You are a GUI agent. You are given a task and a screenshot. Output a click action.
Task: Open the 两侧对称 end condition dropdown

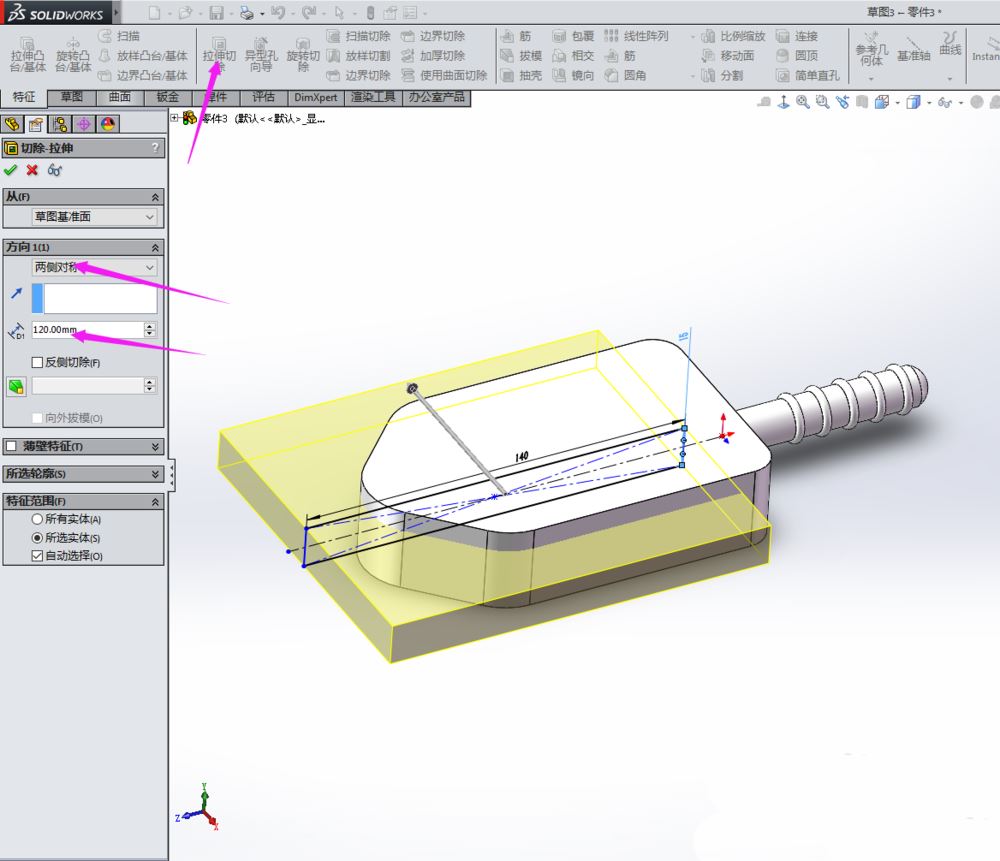pyautogui.click(x=95, y=268)
